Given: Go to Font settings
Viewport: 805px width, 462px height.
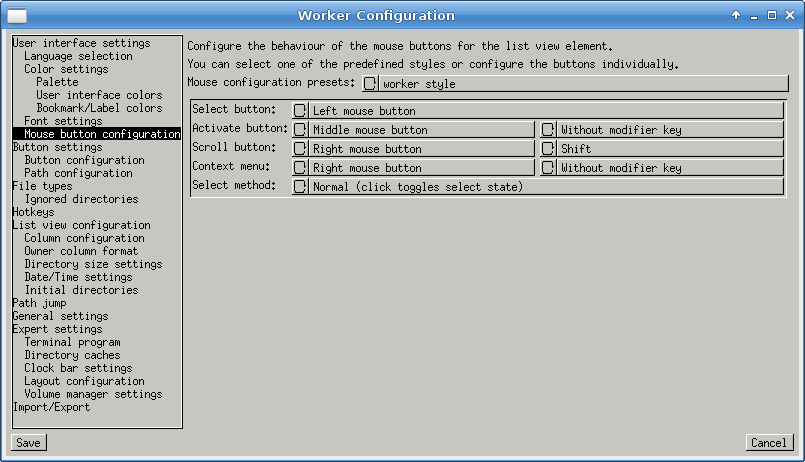Looking at the screenshot, I should tap(63, 121).
